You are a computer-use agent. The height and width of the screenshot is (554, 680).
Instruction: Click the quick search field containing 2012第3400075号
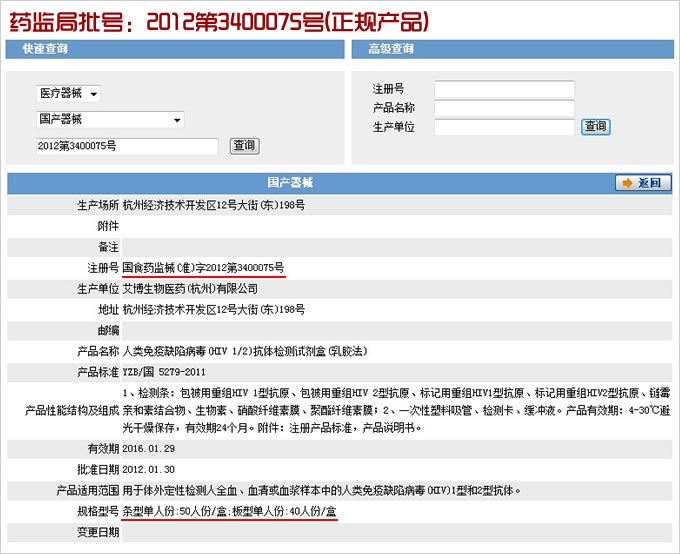pos(126,147)
